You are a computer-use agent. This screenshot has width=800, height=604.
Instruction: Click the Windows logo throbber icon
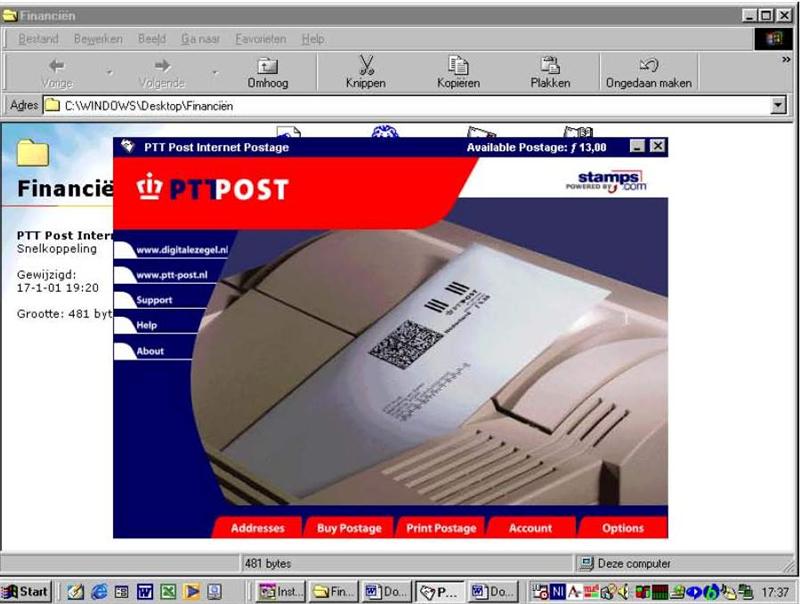(773, 39)
